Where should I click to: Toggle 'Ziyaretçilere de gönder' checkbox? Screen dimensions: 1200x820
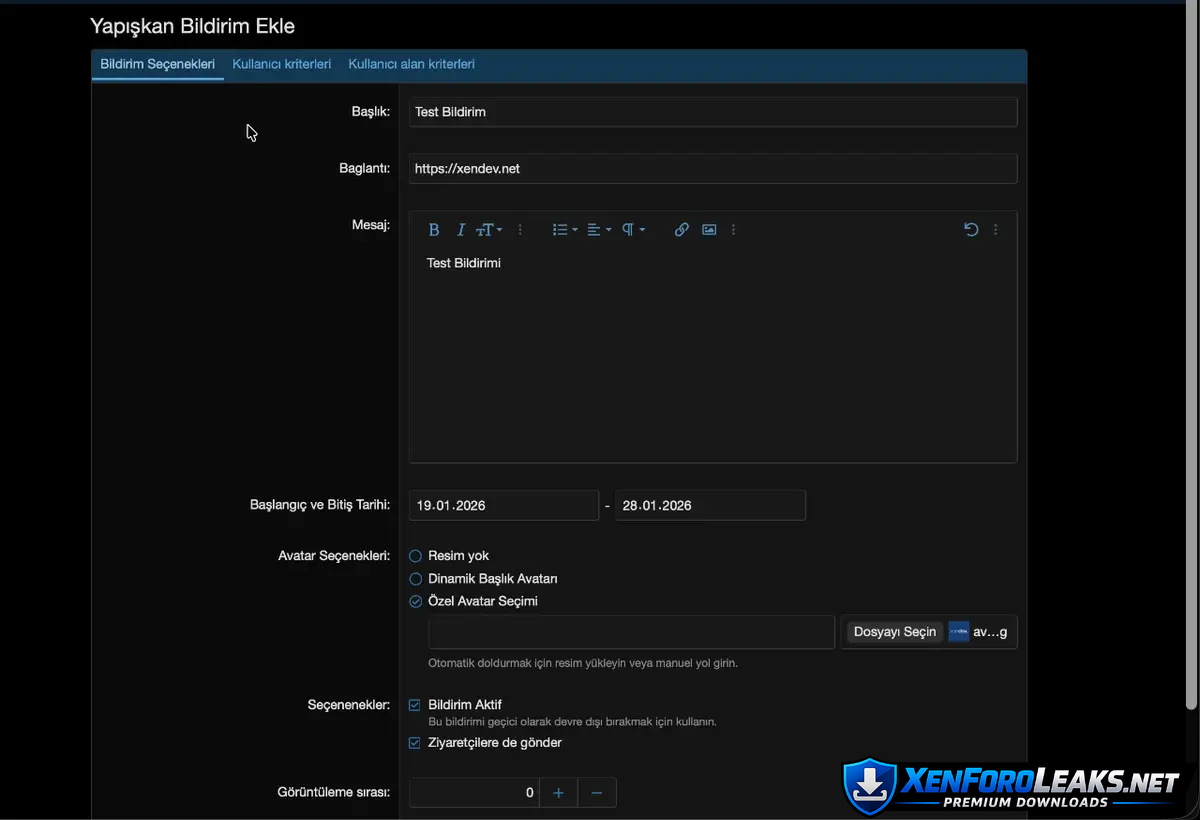415,743
